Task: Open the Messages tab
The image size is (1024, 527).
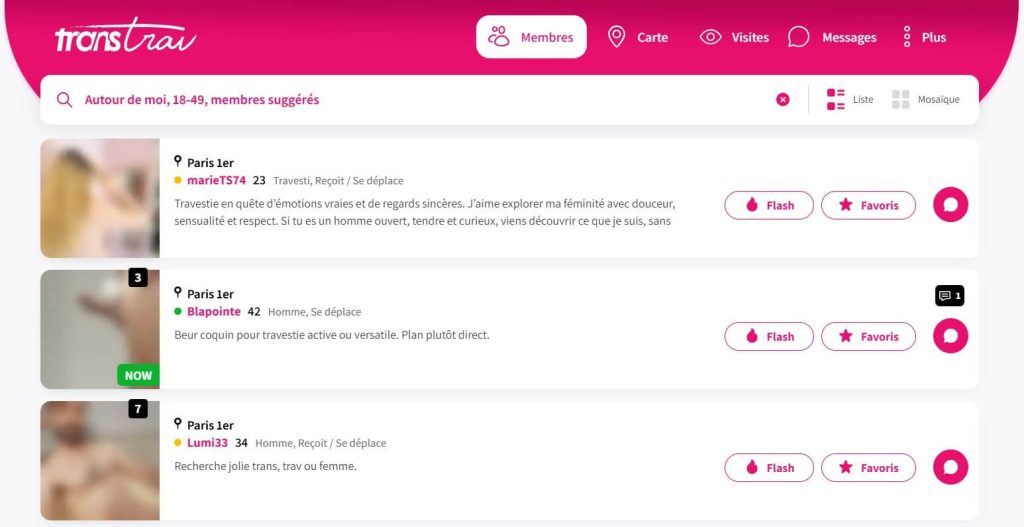Action: click(832, 37)
